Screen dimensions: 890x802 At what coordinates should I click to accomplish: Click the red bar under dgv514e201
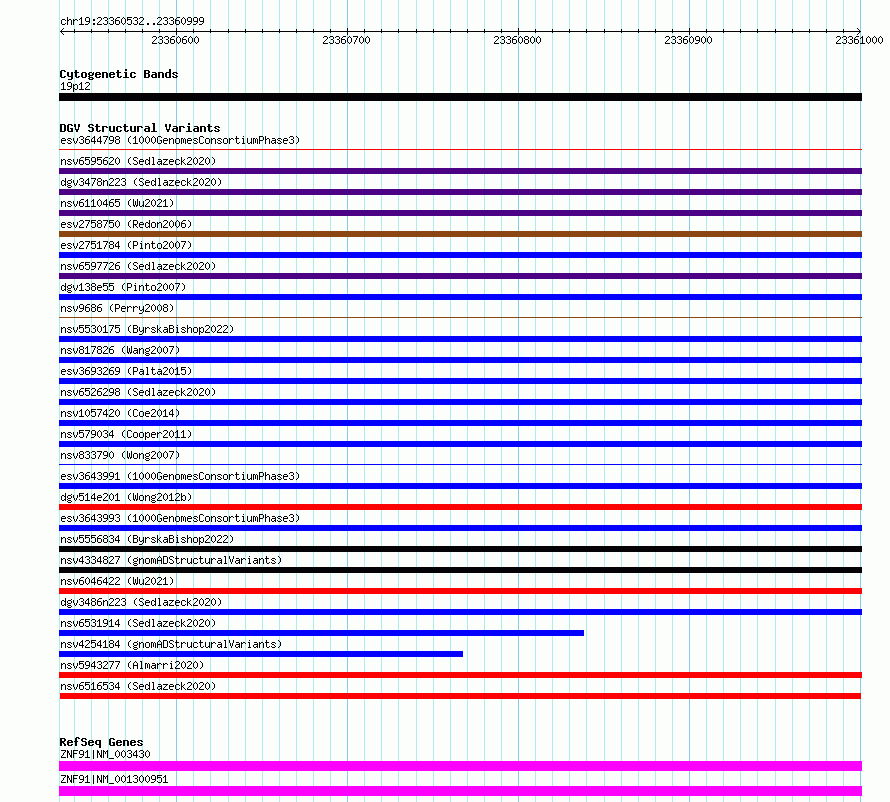460,507
